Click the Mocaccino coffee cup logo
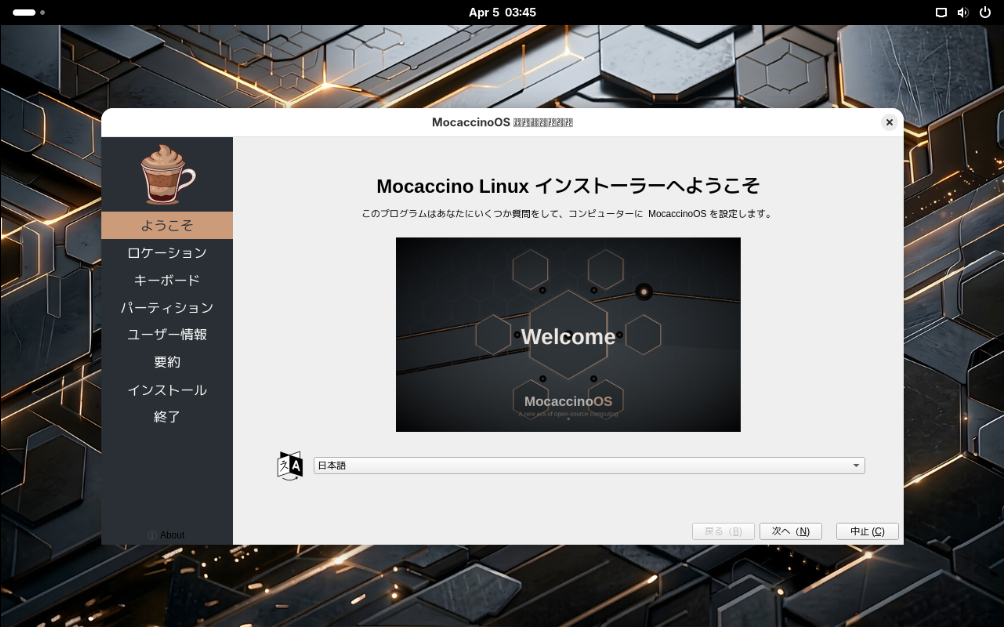 167,174
